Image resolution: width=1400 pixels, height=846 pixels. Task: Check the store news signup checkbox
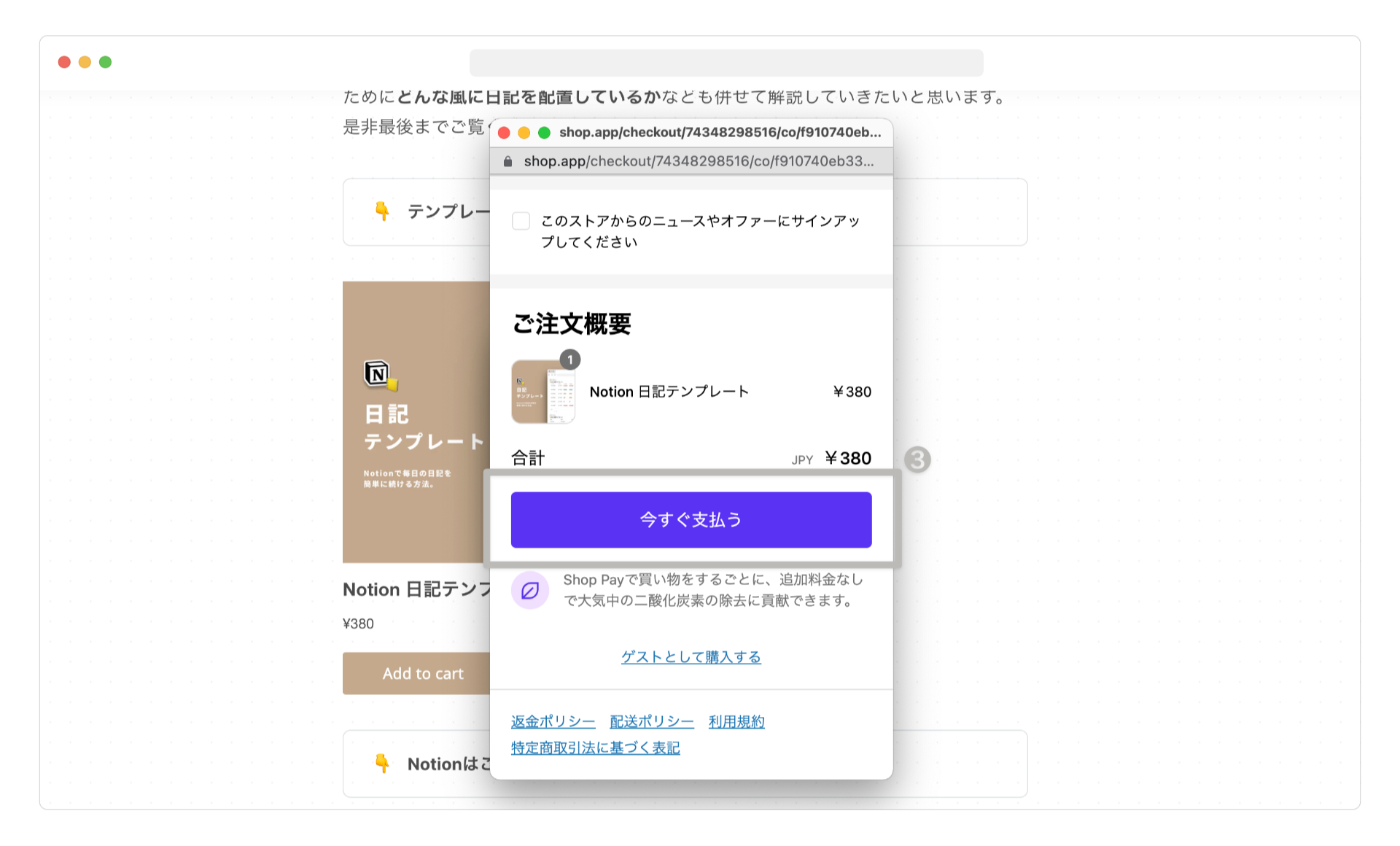pyautogui.click(x=521, y=221)
